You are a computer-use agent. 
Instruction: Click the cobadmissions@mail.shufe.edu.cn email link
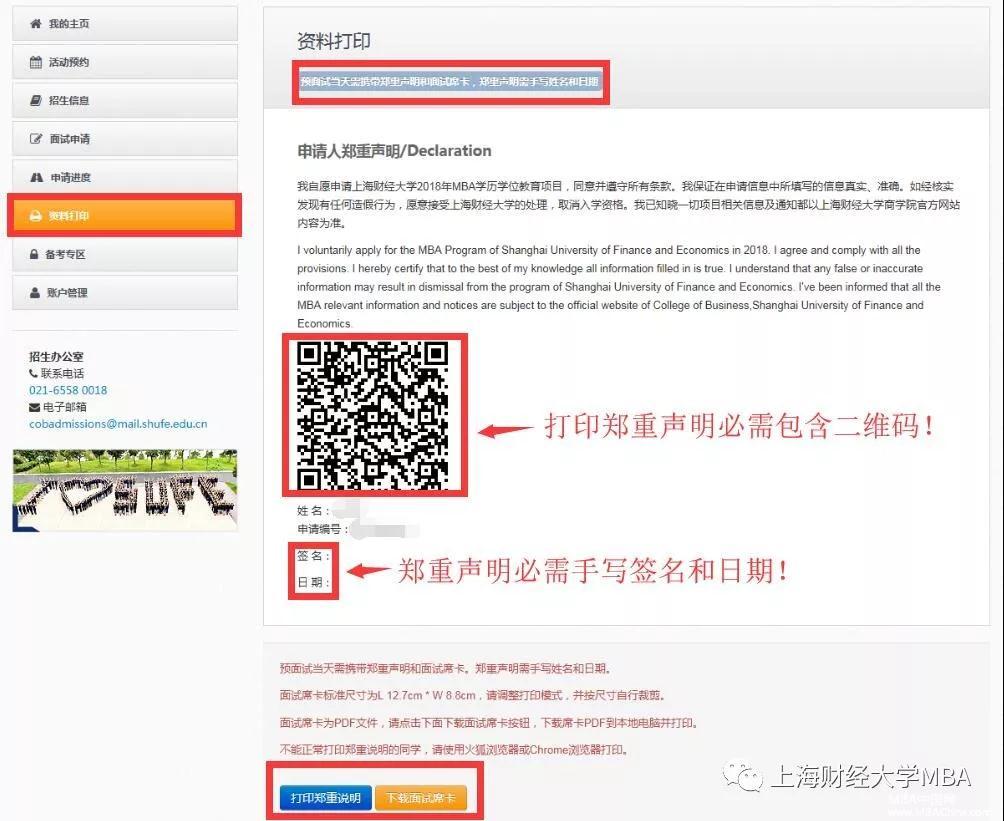(x=118, y=423)
